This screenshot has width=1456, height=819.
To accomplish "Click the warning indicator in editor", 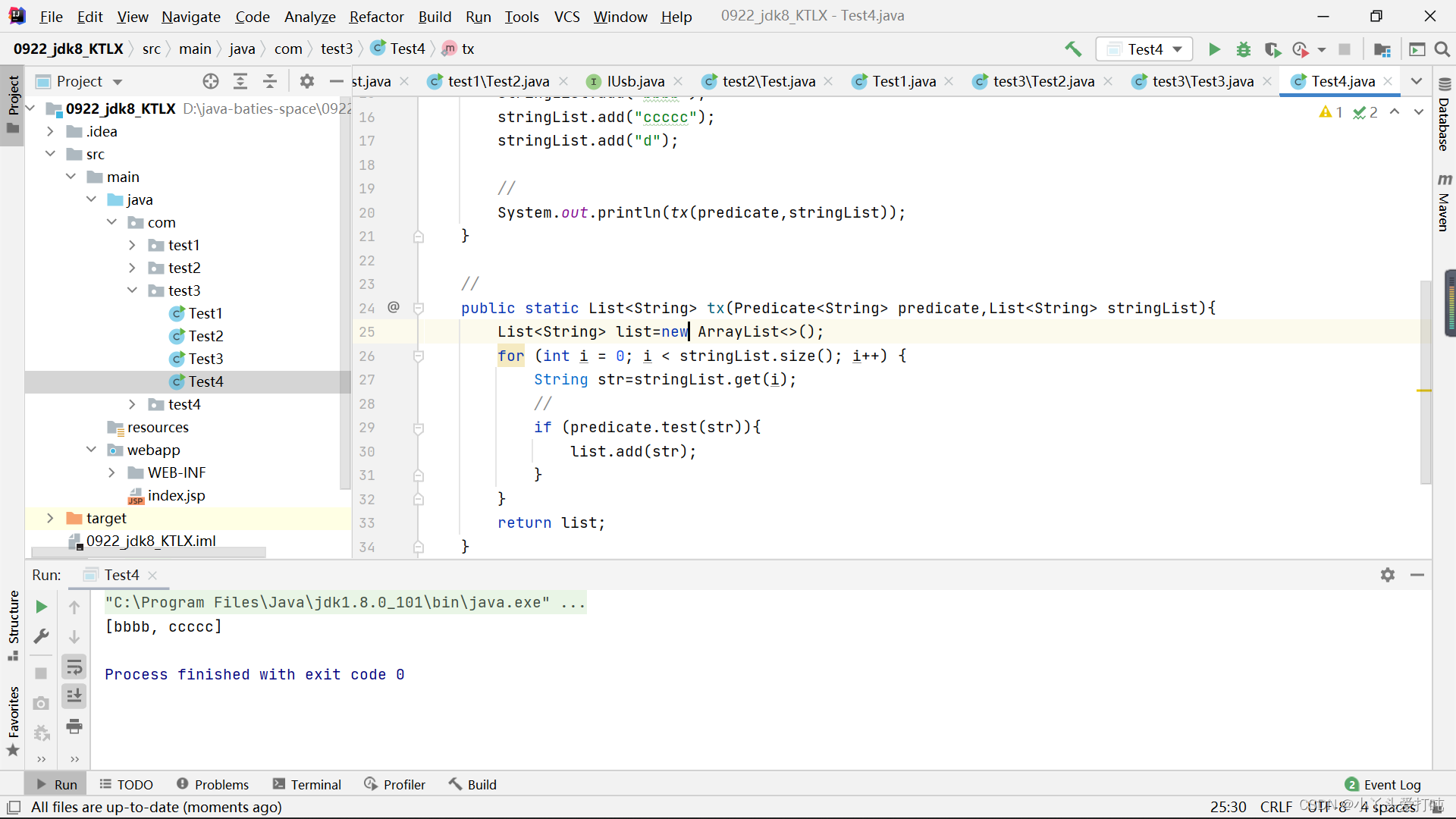I will pos(1331,112).
